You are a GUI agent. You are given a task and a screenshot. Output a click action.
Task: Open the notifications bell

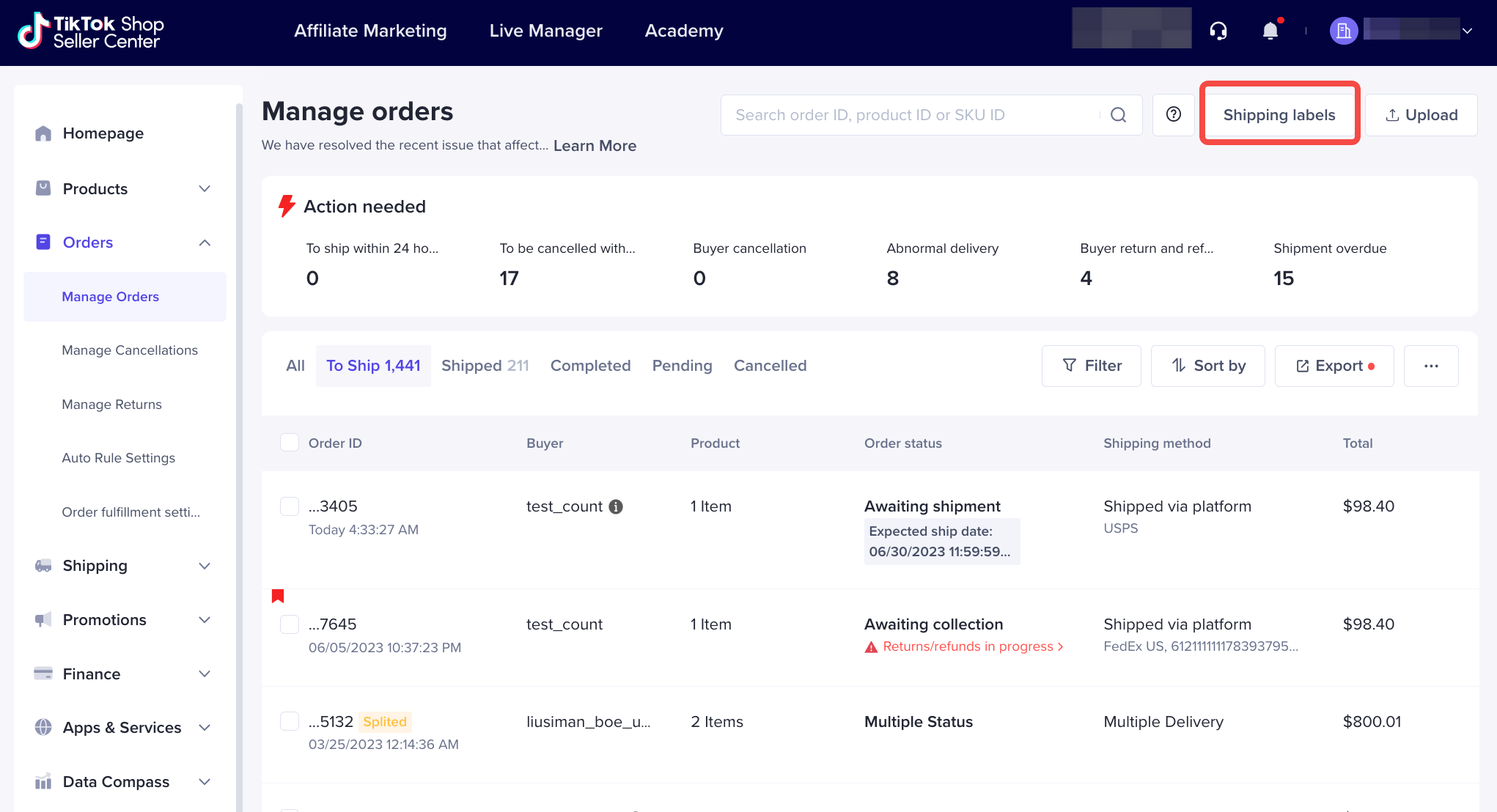(1270, 31)
